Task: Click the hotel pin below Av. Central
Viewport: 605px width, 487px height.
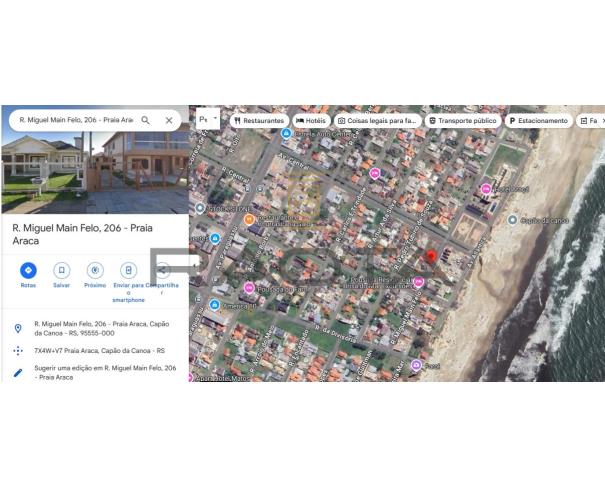Action: [x=374, y=174]
